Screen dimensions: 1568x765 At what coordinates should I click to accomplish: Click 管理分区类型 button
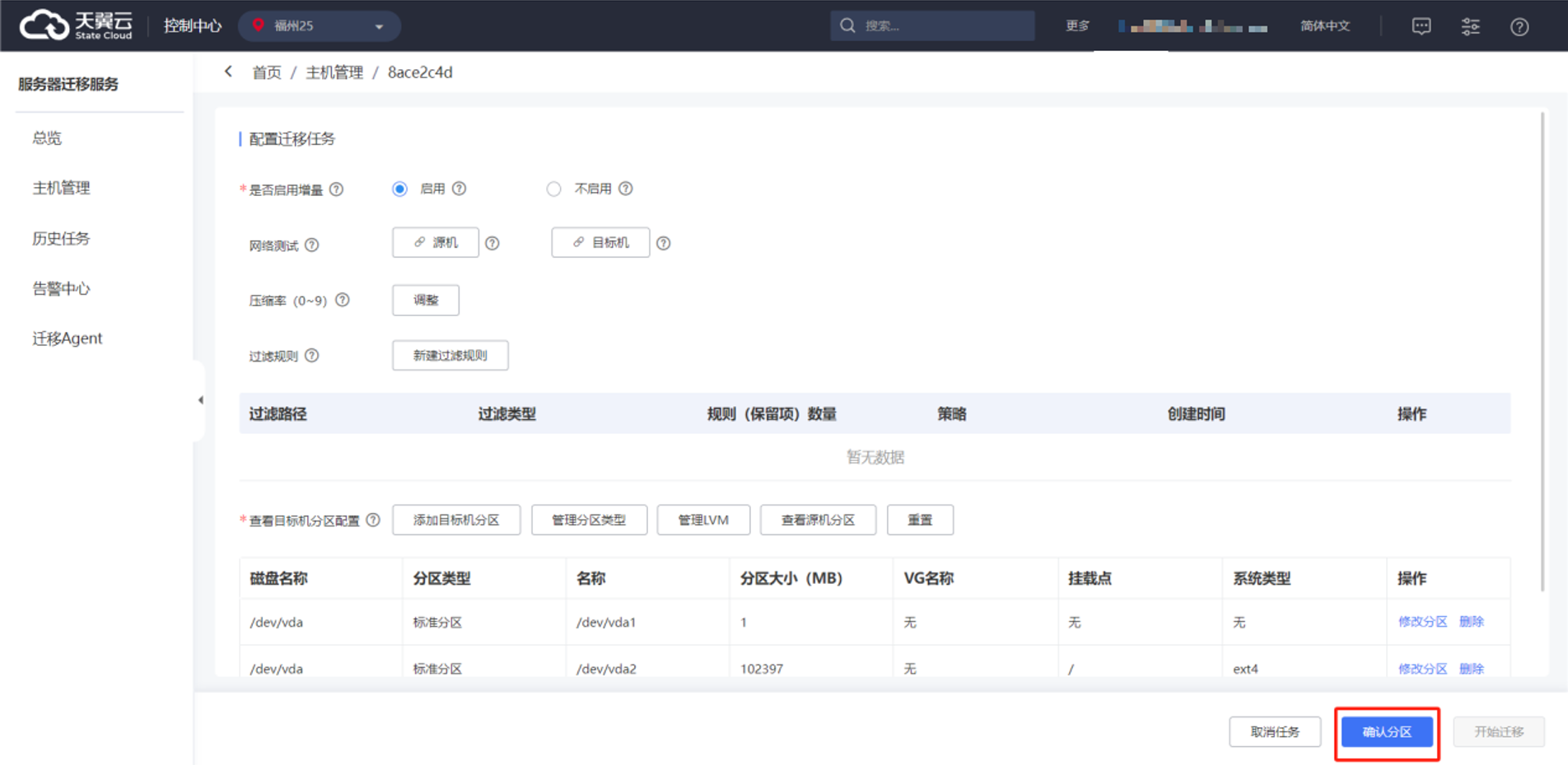[589, 520]
